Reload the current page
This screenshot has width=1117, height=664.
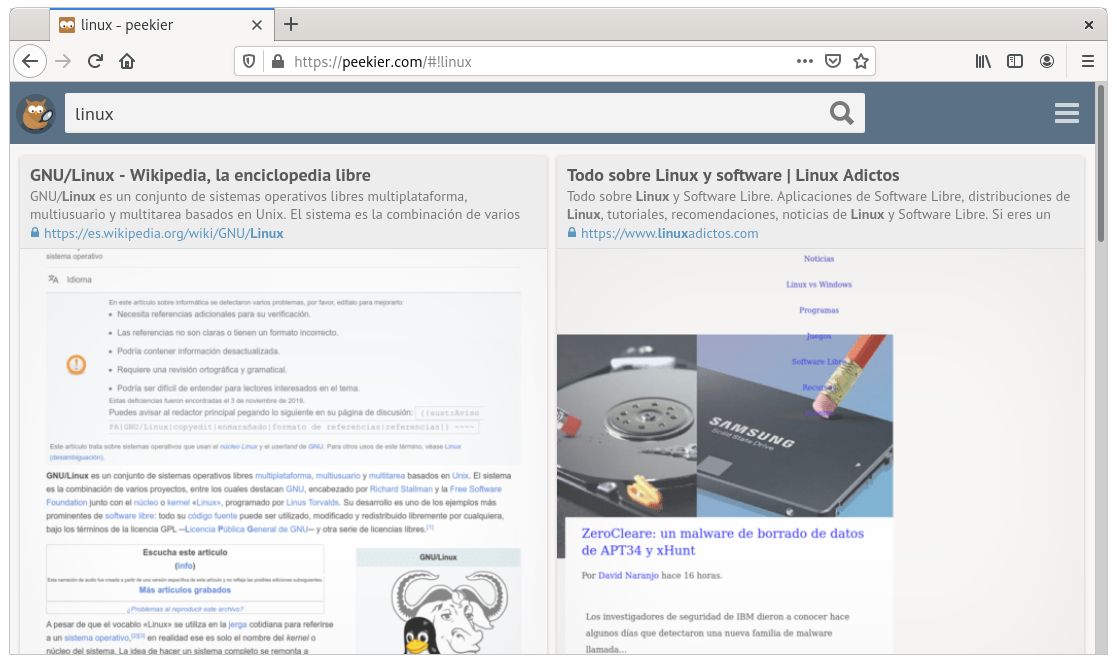pyautogui.click(x=95, y=61)
